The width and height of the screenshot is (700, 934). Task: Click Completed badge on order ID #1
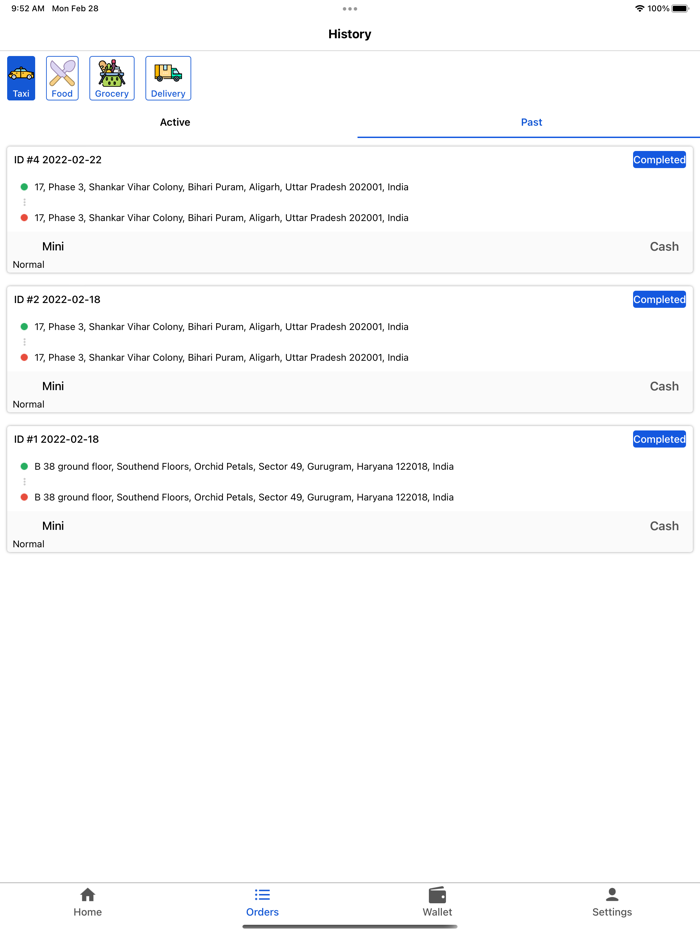tap(659, 439)
